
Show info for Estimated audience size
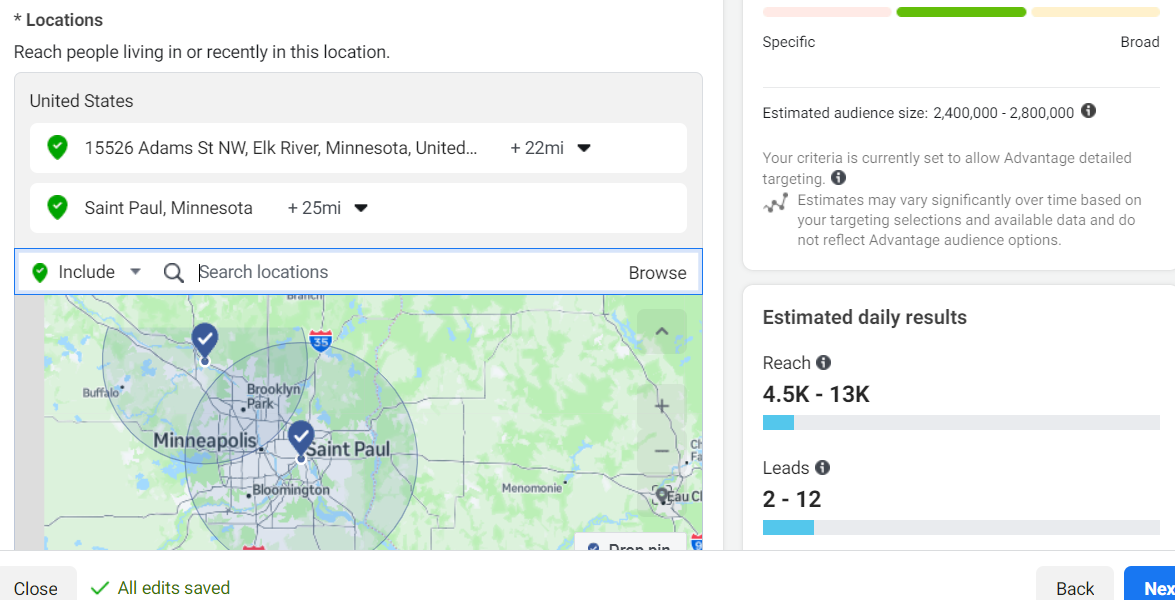coord(1089,111)
